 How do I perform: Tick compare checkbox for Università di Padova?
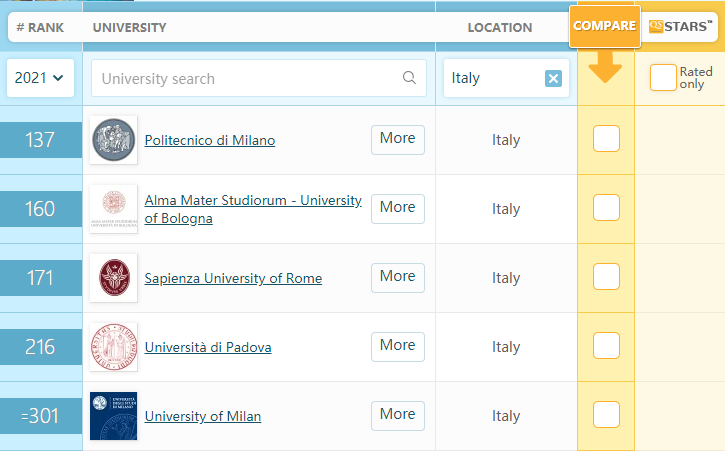[606, 345]
